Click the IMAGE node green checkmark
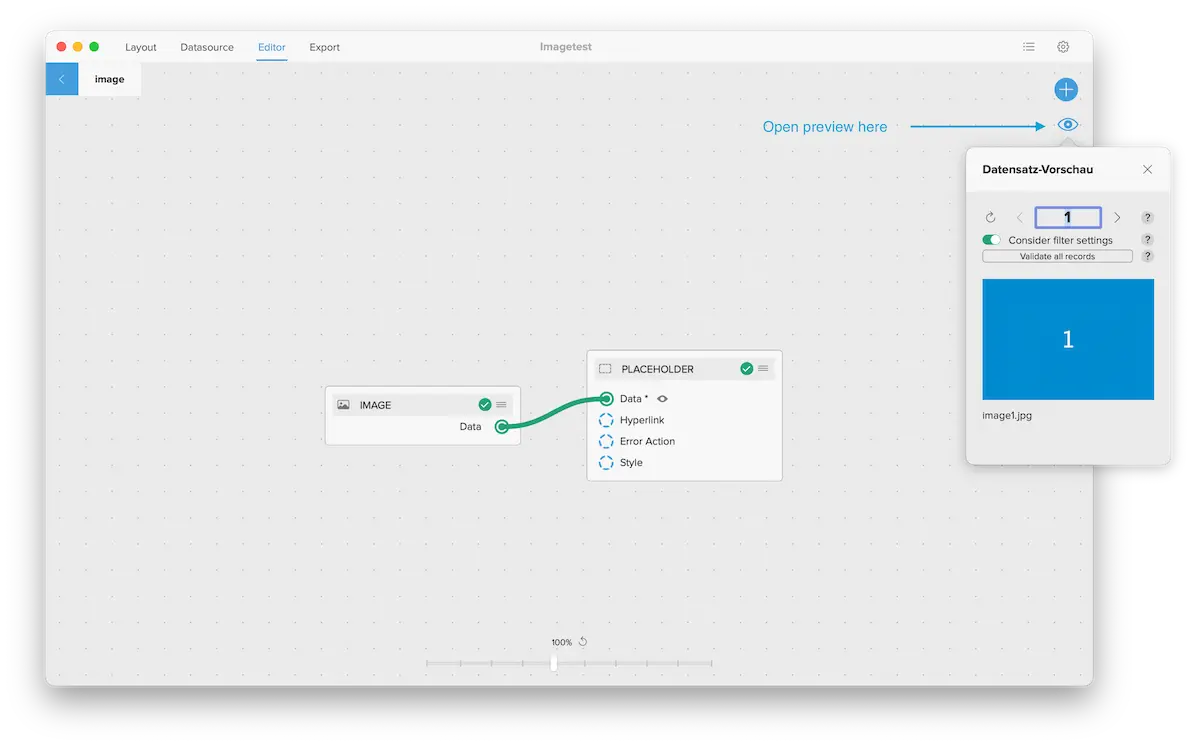The height and width of the screenshot is (746, 1200). [x=485, y=405]
